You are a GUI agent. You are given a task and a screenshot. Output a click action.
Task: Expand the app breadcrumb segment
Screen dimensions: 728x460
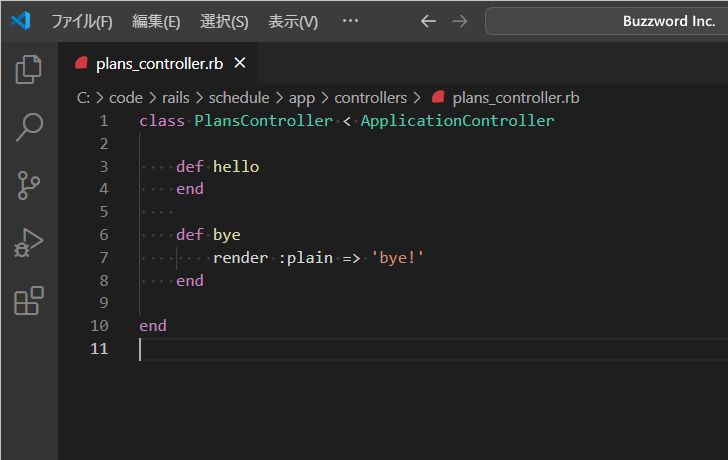tap(302, 98)
